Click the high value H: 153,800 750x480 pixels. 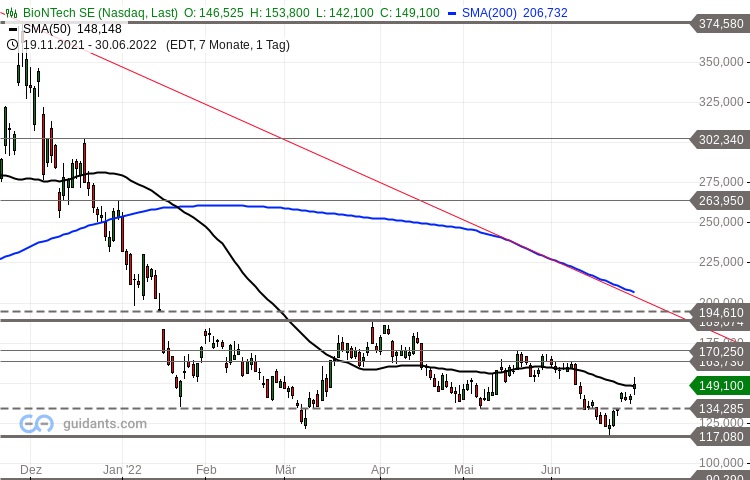click(x=280, y=13)
